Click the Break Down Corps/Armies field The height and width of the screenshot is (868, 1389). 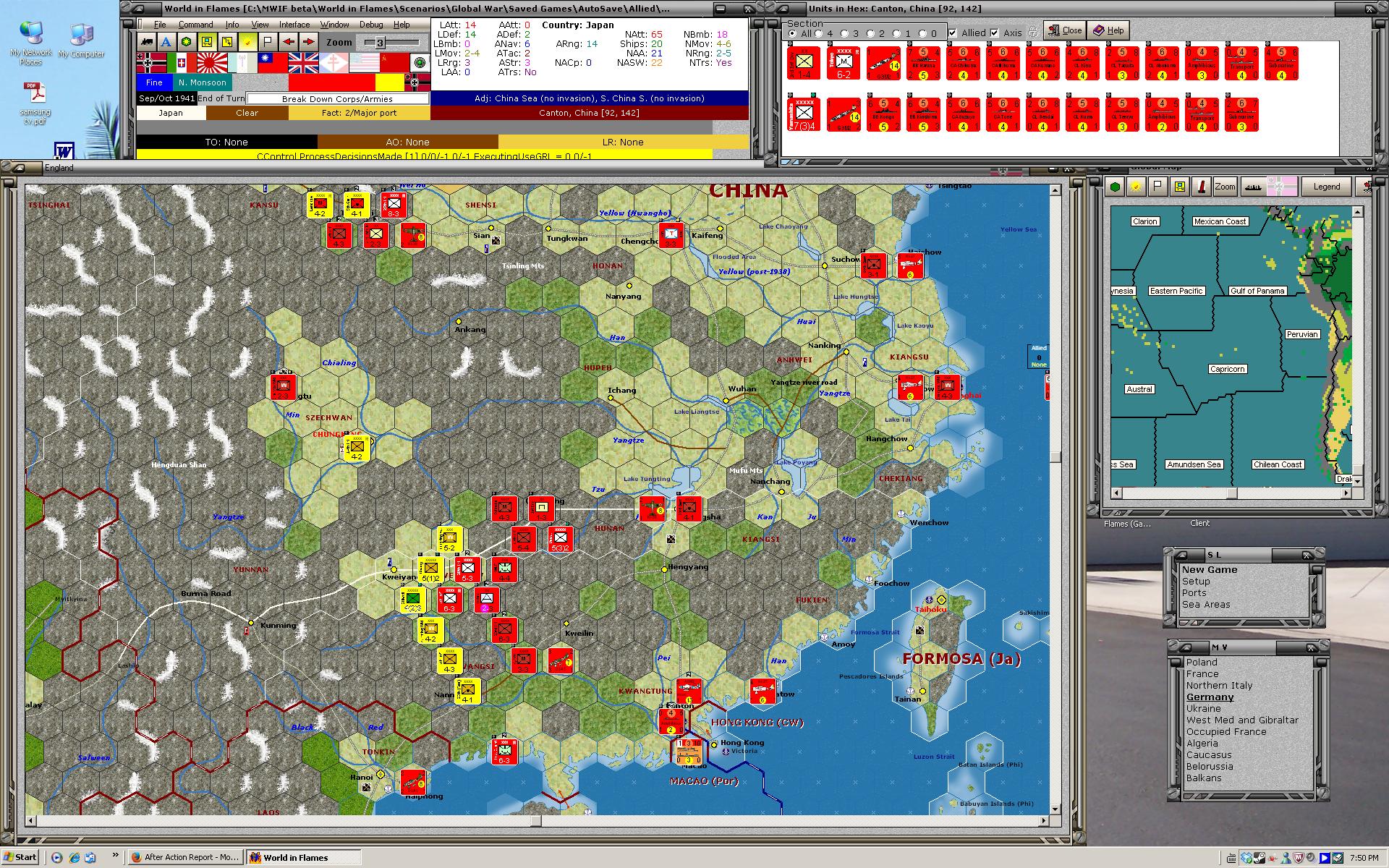pos(337,98)
